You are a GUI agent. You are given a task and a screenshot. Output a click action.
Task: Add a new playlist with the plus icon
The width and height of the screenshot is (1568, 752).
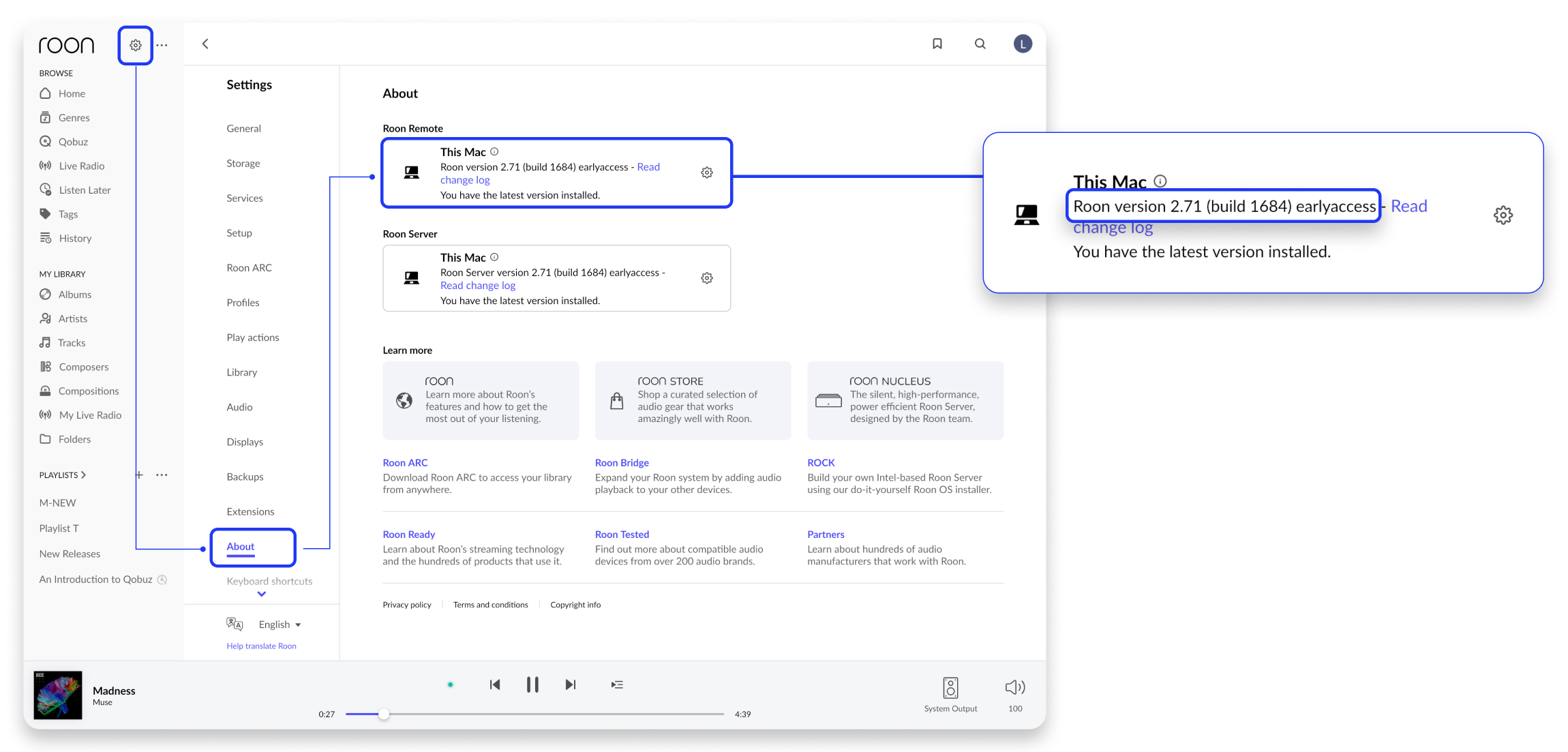click(x=139, y=475)
